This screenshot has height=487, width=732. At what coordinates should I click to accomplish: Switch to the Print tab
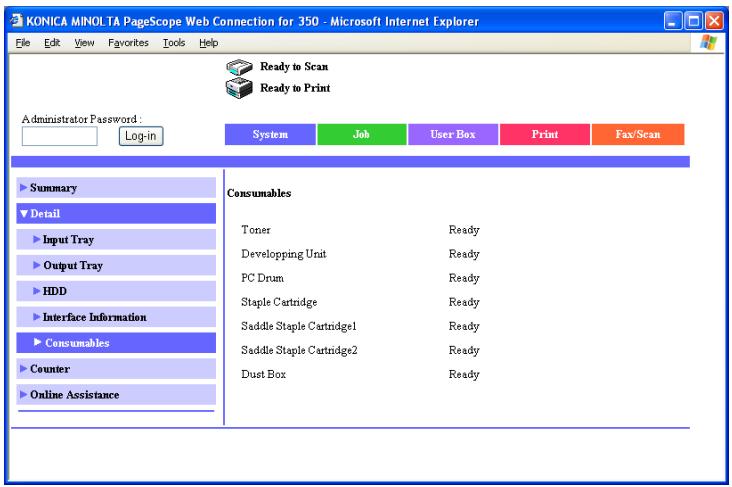tap(545, 134)
